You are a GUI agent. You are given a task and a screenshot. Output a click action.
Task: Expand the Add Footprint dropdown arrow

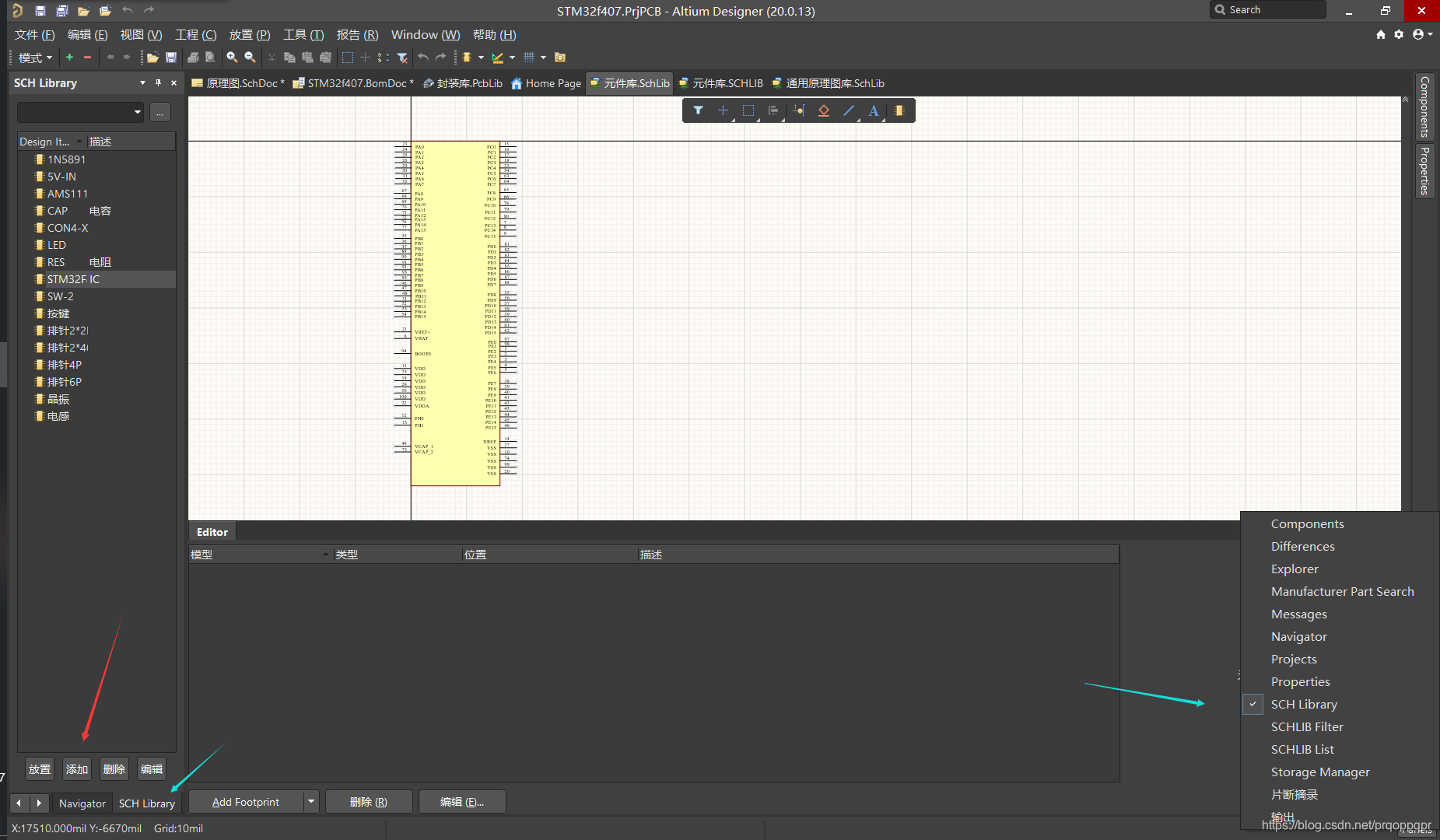click(311, 802)
